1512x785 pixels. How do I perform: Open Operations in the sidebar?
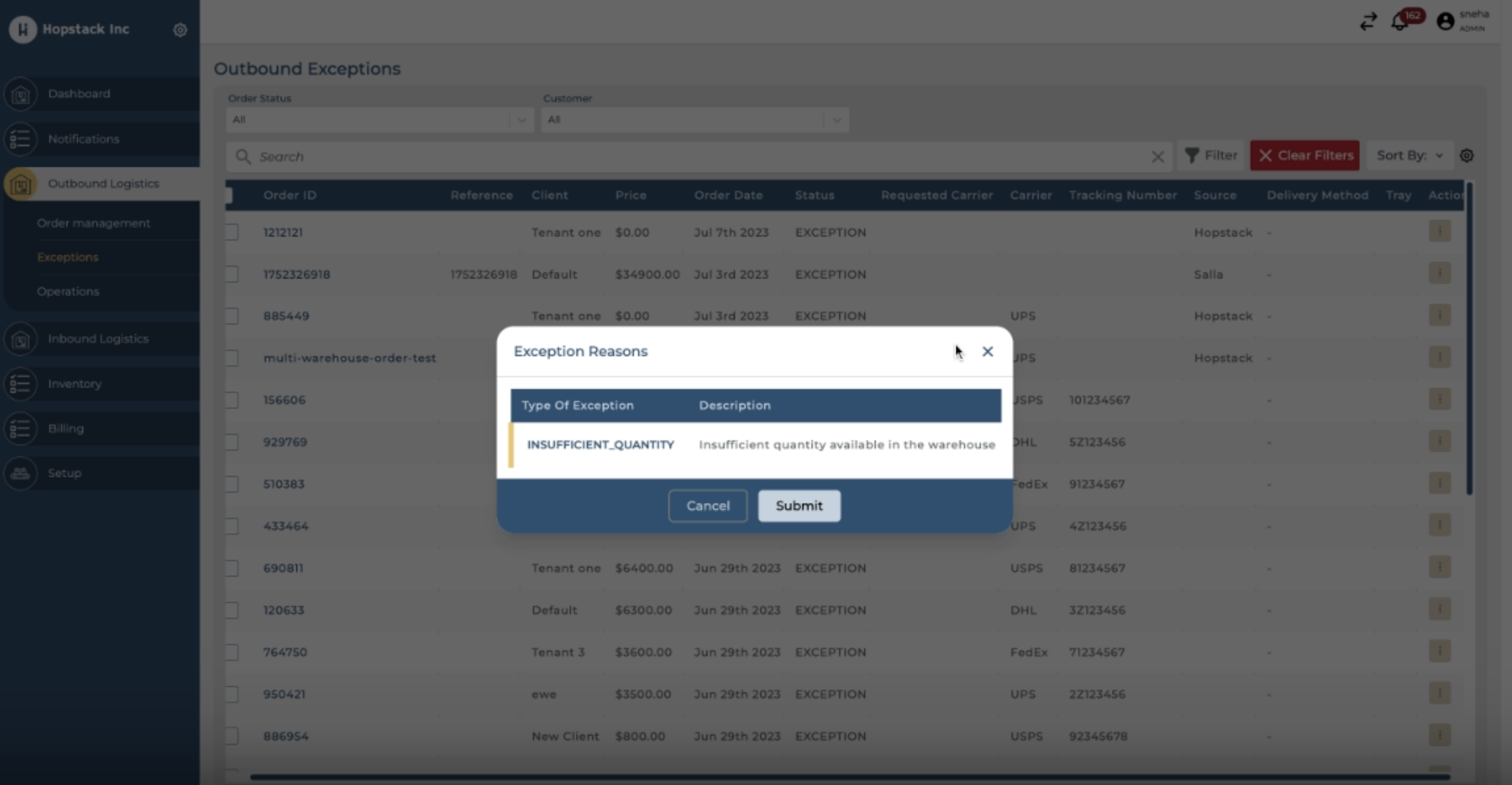tap(68, 291)
